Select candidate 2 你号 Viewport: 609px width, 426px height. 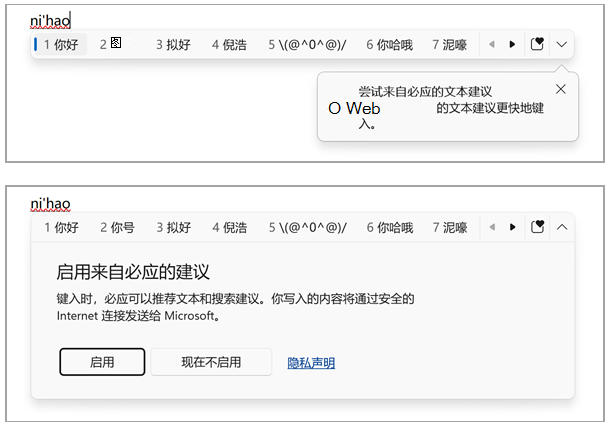(x=117, y=227)
